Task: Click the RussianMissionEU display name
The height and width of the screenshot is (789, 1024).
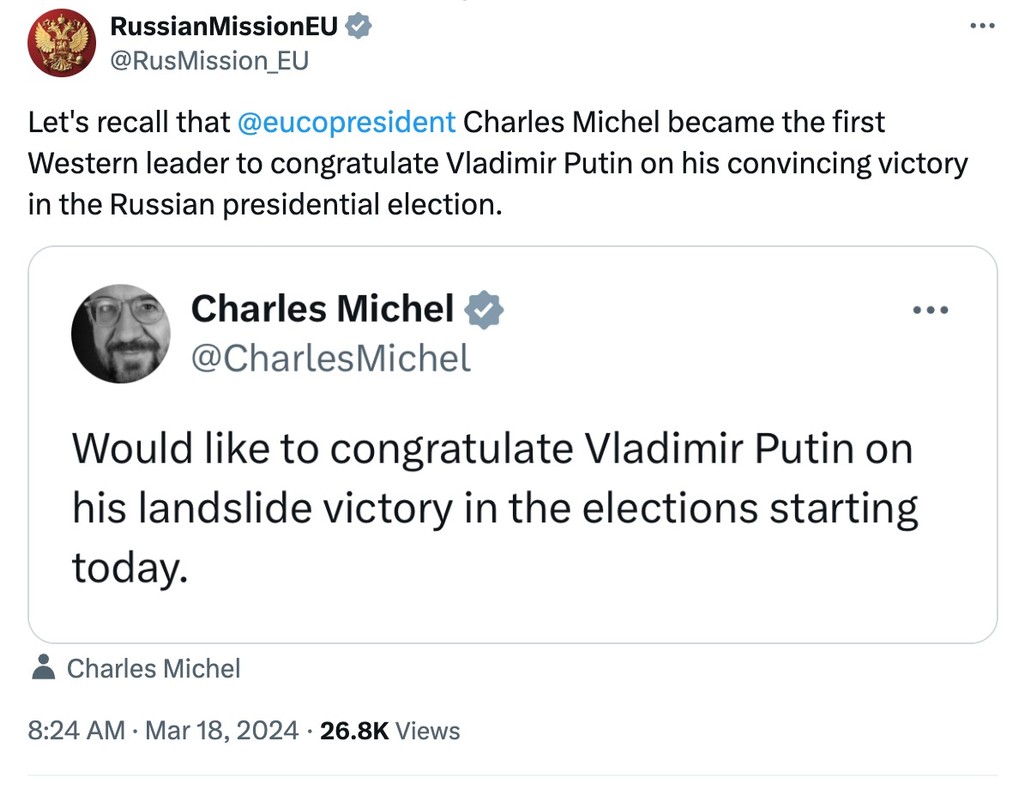Action: [223, 26]
